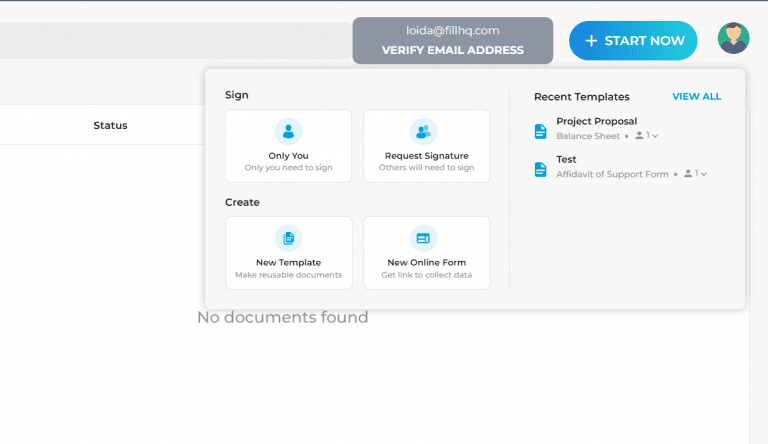Click the Test template file icon

pos(540,170)
